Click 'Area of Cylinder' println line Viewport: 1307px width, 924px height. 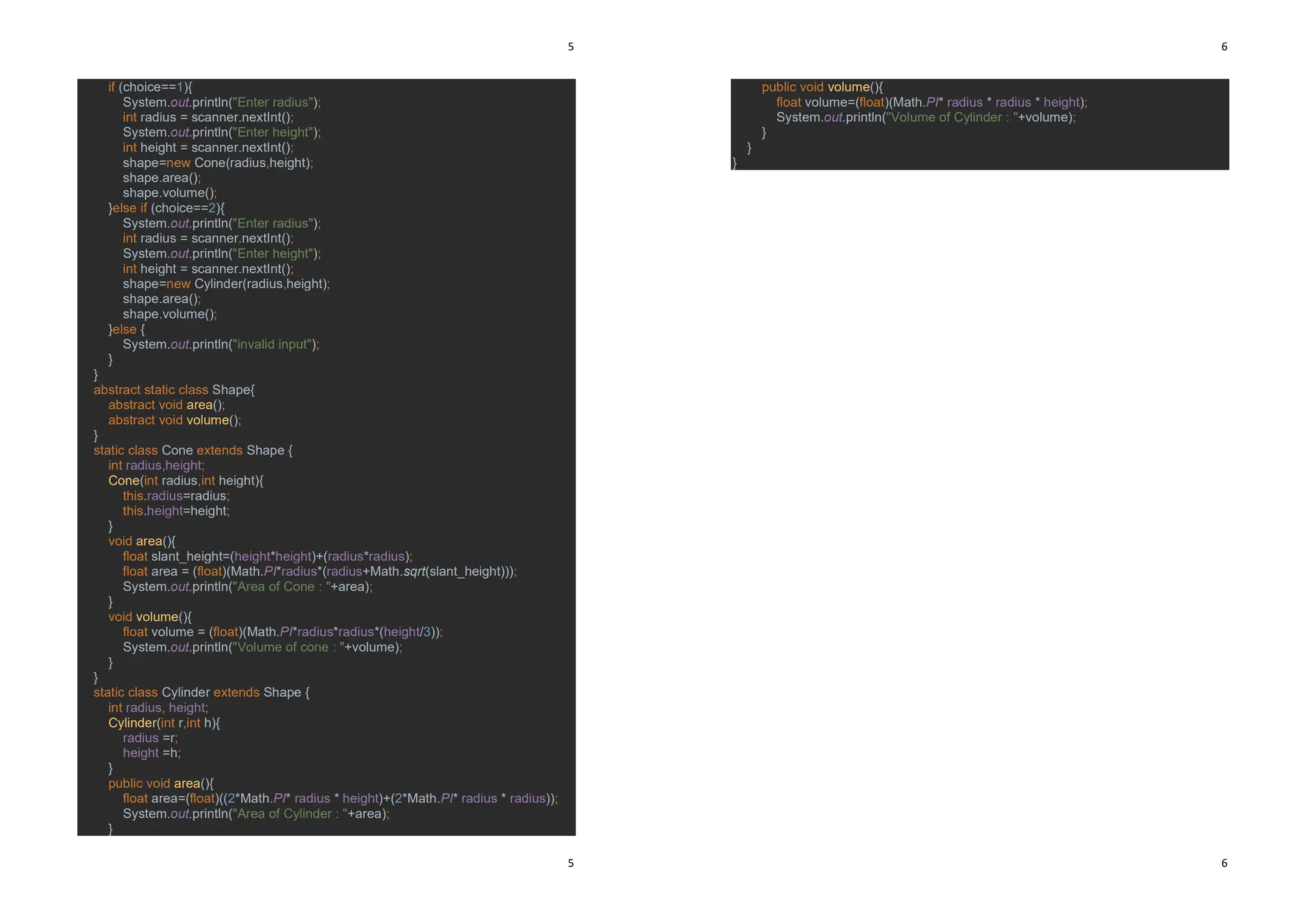point(255,814)
